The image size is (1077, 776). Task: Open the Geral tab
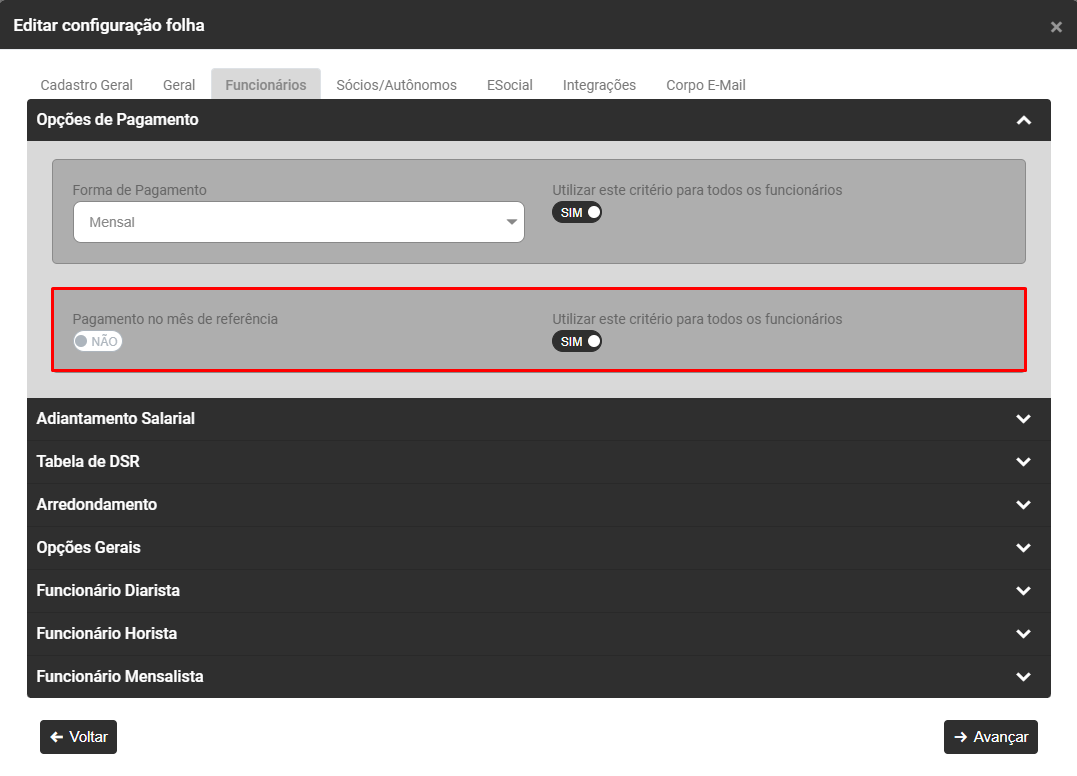click(x=179, y=85)
